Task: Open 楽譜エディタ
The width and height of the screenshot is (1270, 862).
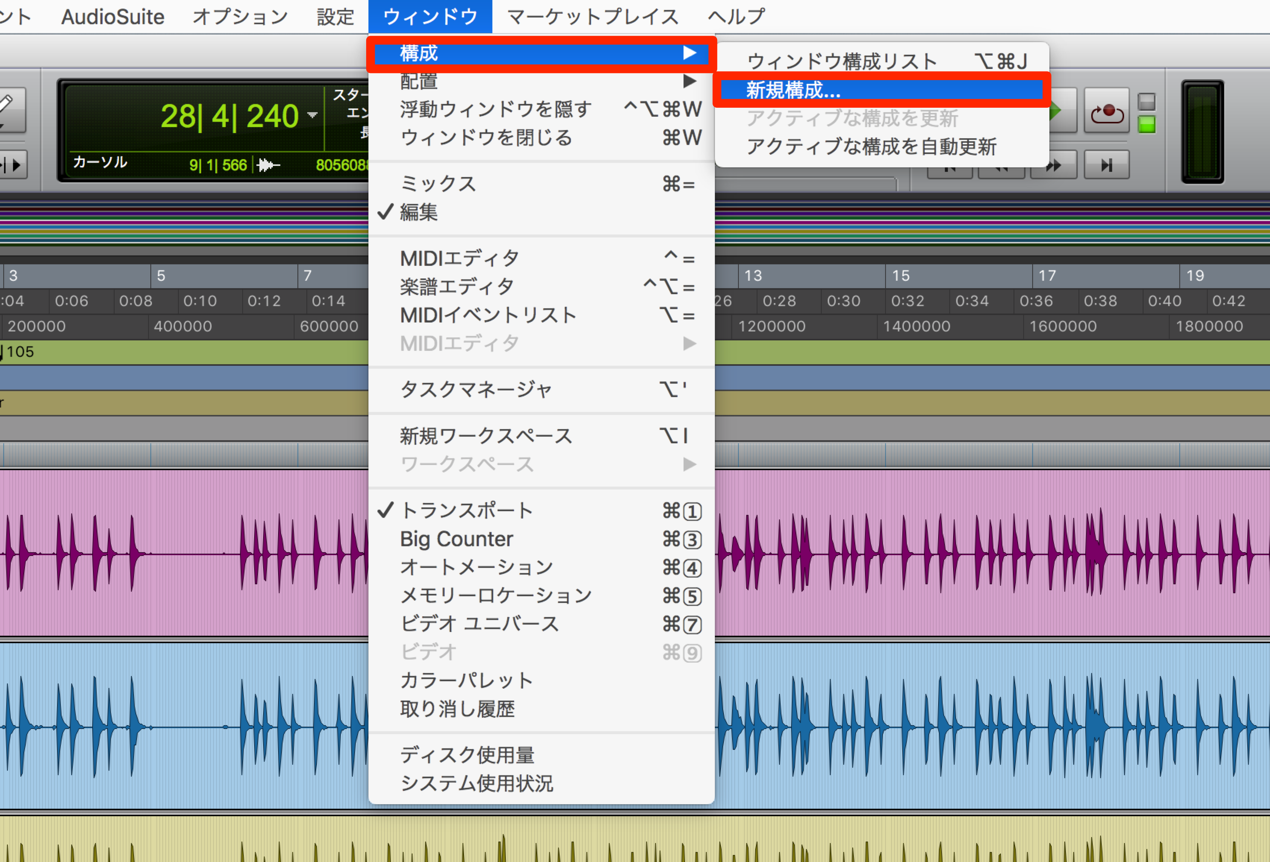Action: point(541,286)
